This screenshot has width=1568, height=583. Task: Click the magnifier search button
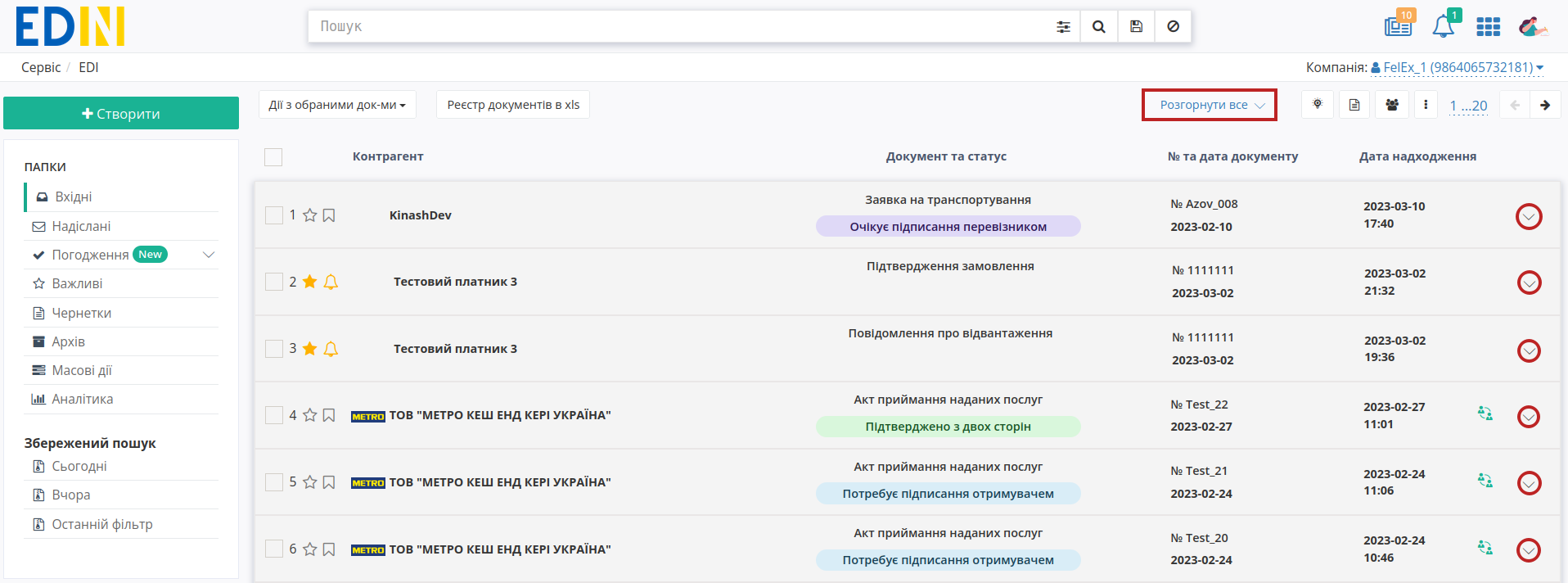[1099, 27]
